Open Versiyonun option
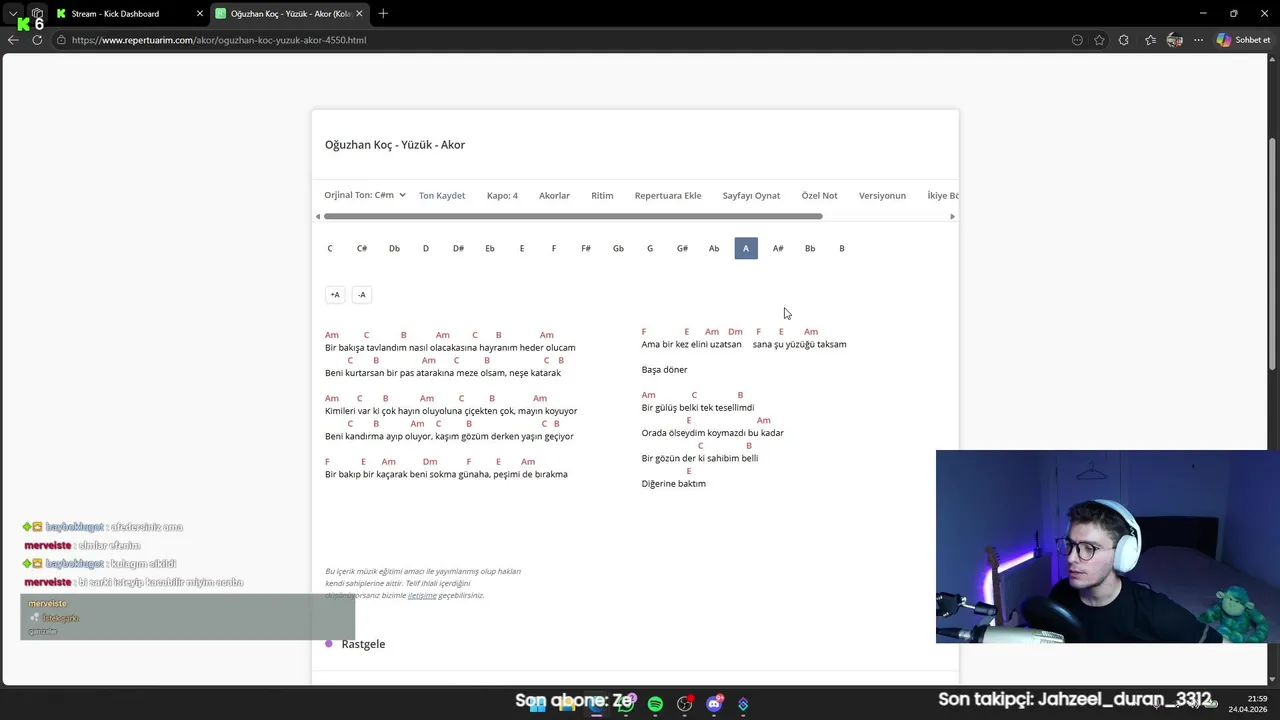Viewport: 1280px width, 720px height. pos(882,196)
